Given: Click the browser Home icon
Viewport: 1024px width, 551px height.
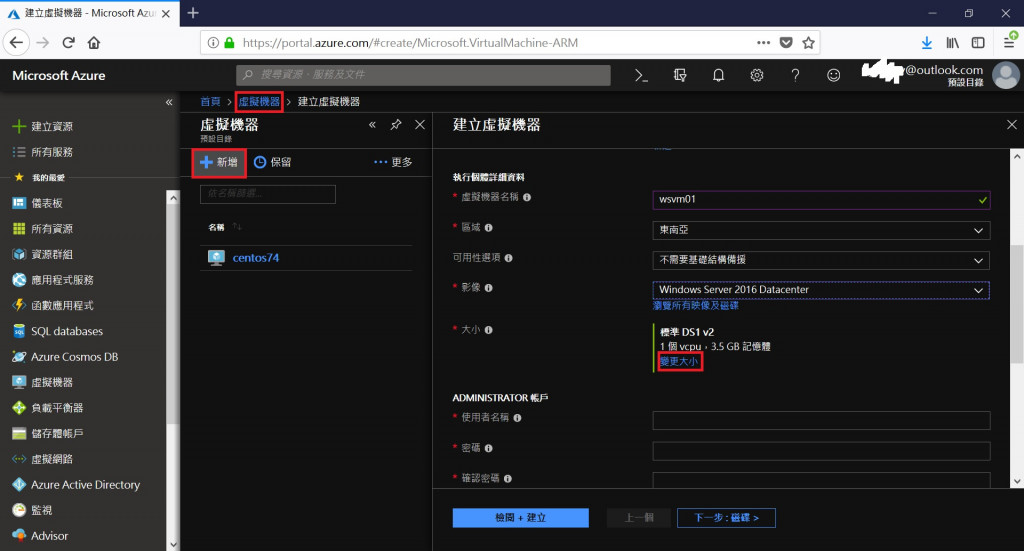Looking at the screenshot, I should coord(94,43).
